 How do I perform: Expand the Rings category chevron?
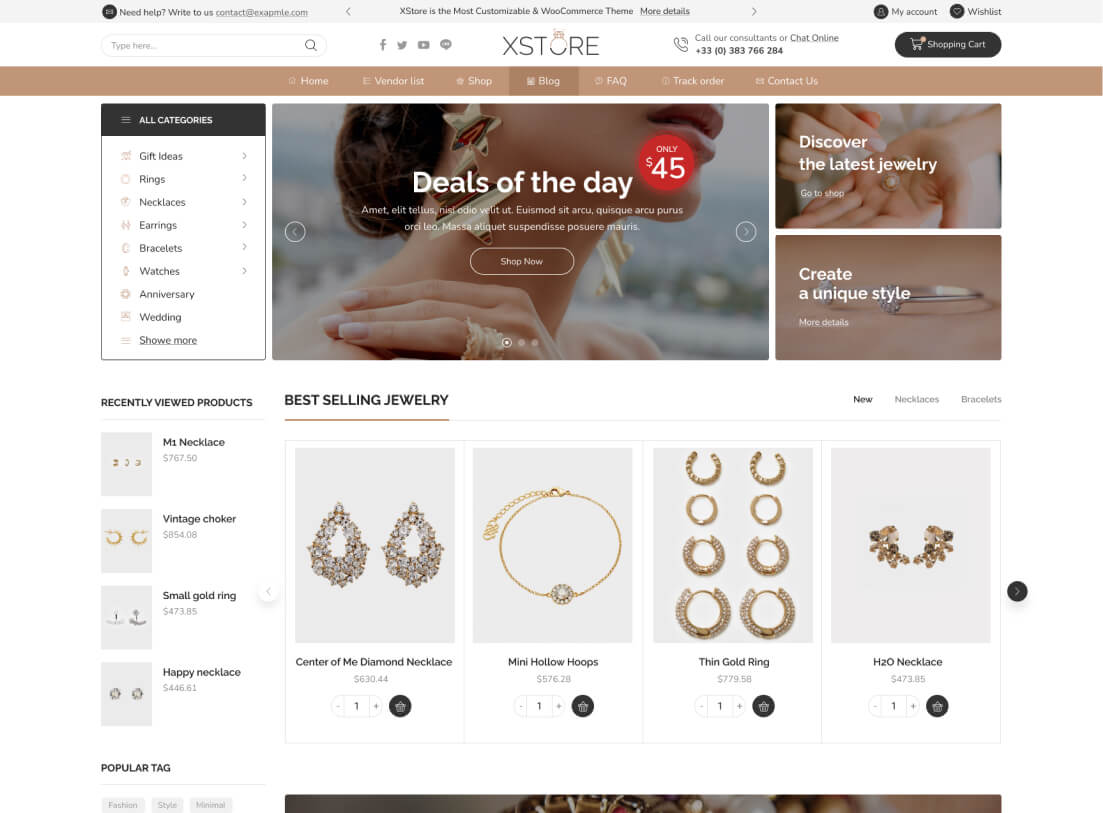[244, 179]
